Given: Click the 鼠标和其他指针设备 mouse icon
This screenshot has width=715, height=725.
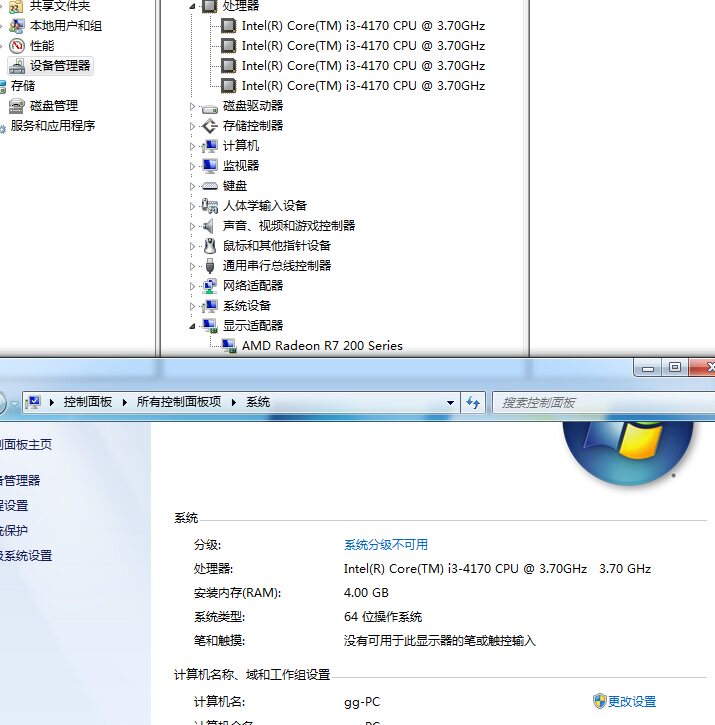Looking at the screenshot, I should (210, 246).
